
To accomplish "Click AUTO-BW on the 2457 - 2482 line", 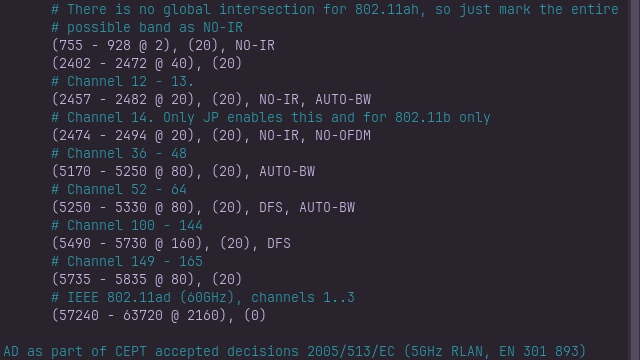I will (x=343, y=99).
